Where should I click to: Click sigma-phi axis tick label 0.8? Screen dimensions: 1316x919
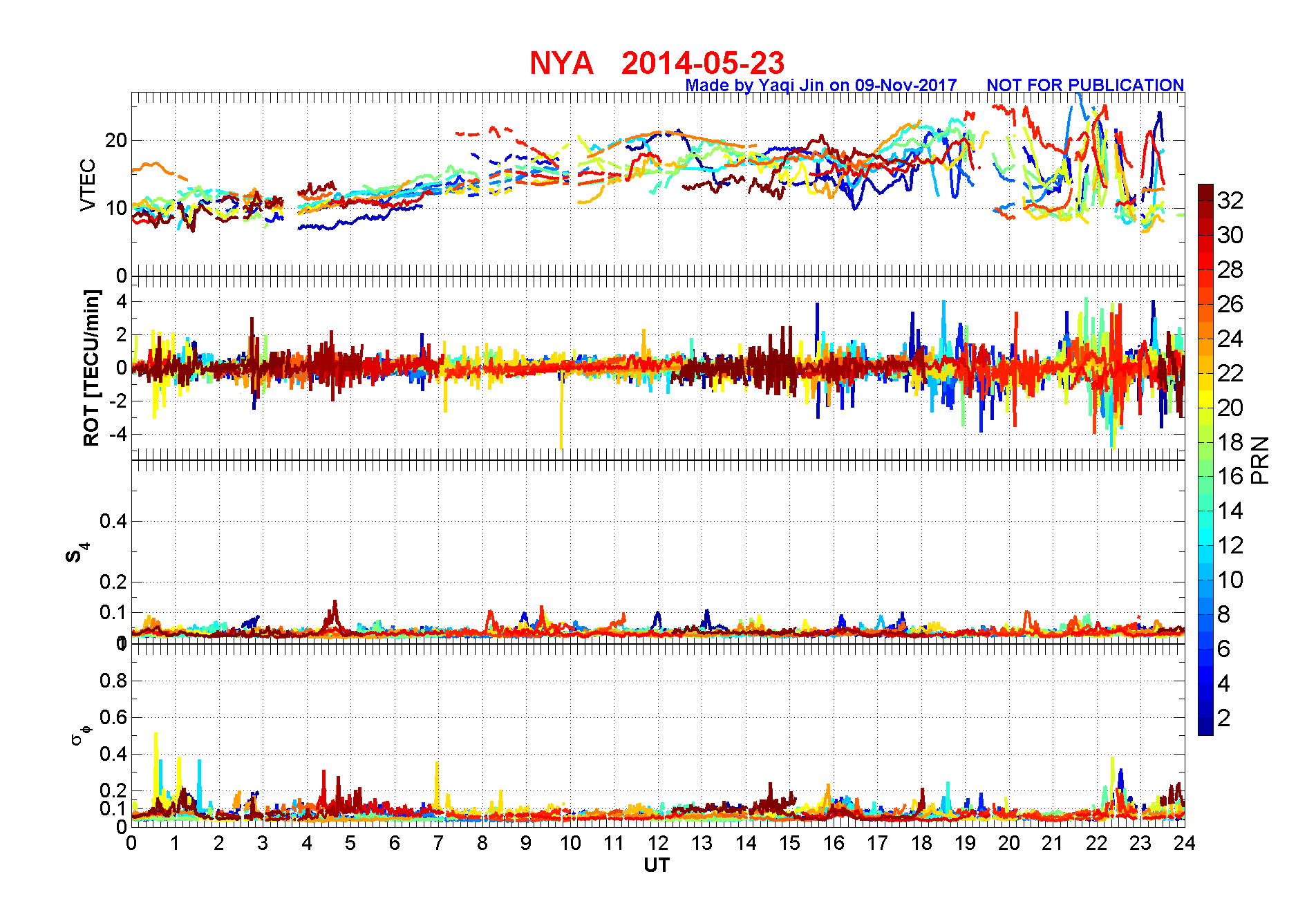coord(113,681)
